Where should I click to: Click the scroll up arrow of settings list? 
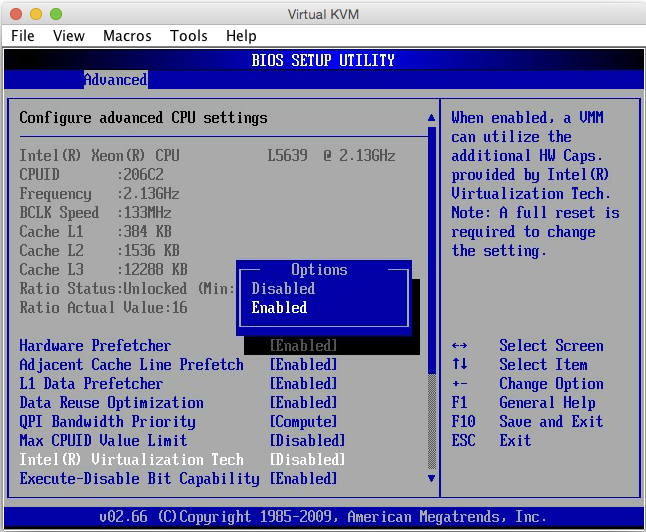431,118
